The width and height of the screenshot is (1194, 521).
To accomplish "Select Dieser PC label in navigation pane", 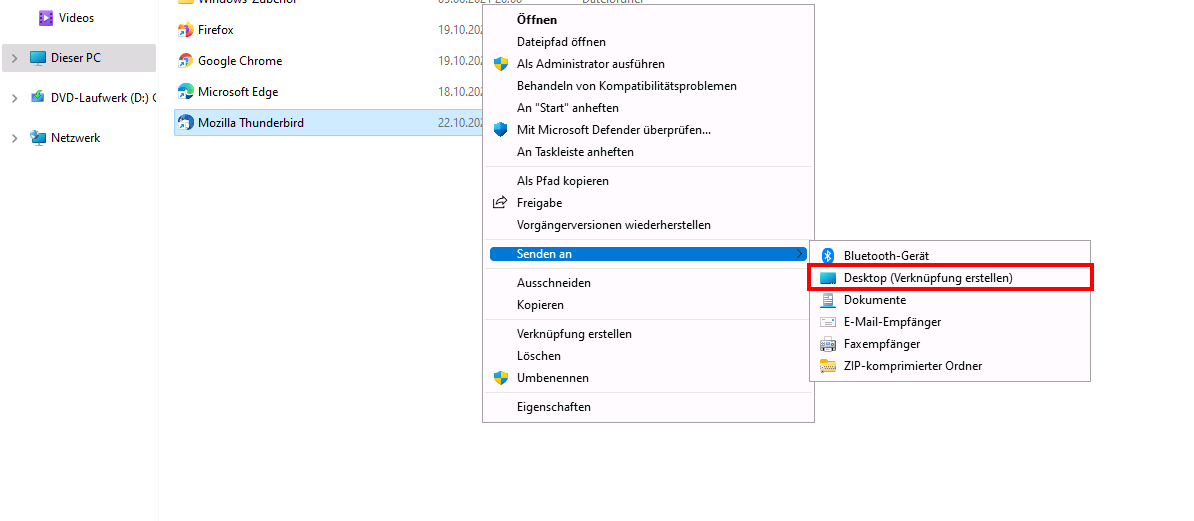I will 75,58.
